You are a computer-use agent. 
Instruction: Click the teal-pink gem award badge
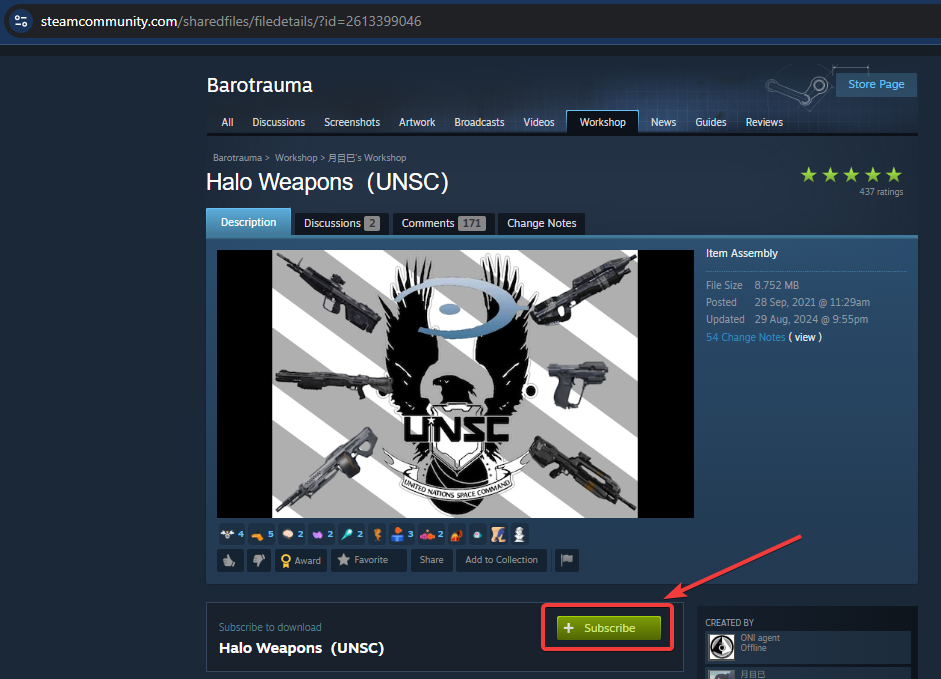pos(477,534)
